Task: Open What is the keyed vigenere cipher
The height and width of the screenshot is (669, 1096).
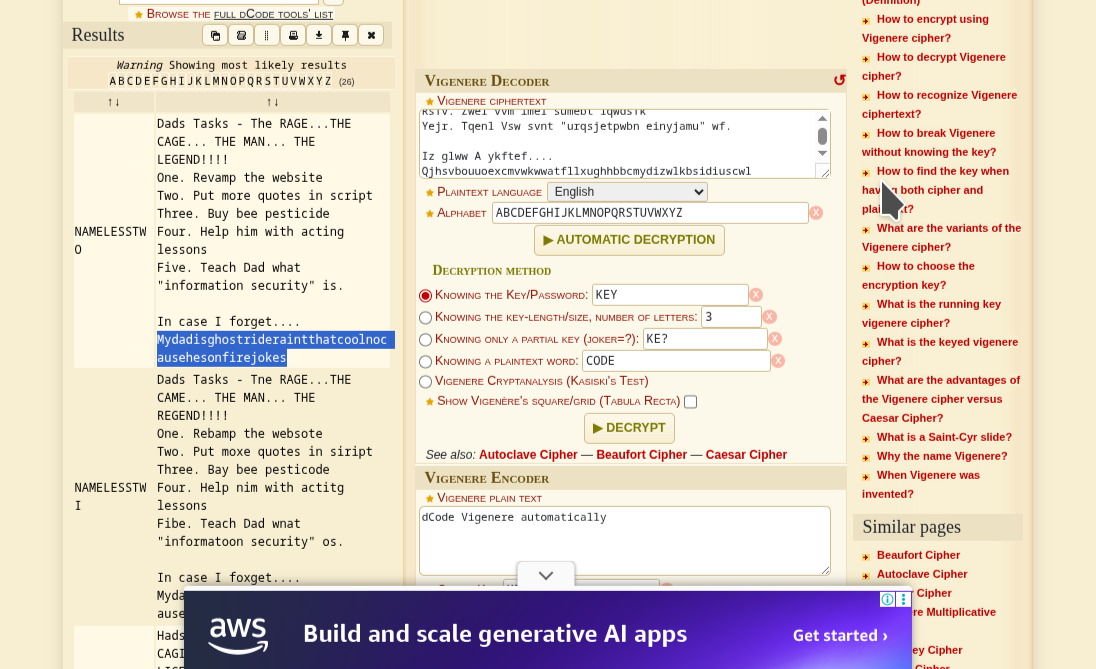Action: tap(940, 352)
